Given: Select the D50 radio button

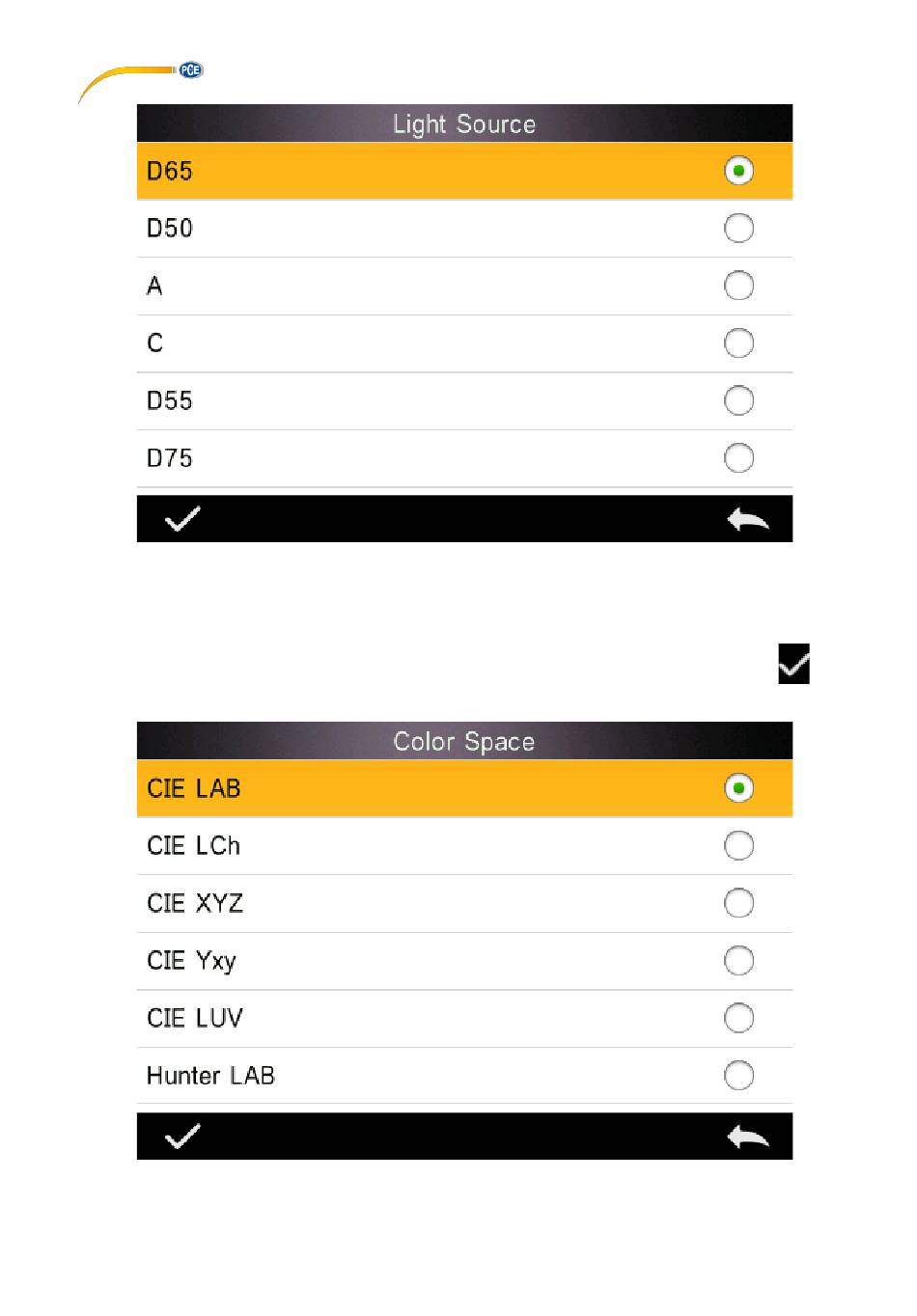Looking at the screenshot, I should point(738,229).
